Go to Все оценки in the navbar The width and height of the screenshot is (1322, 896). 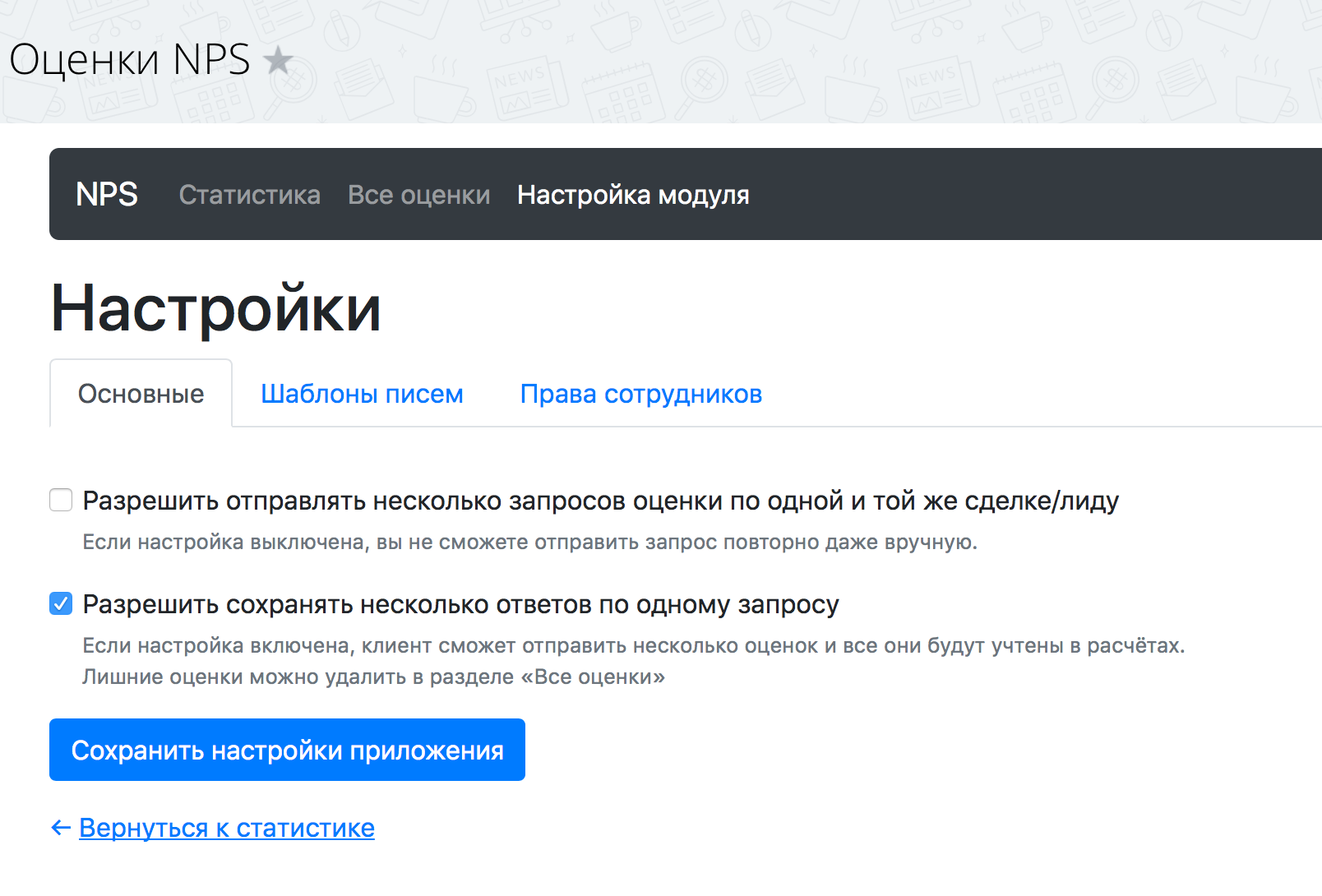coord(418,195)
